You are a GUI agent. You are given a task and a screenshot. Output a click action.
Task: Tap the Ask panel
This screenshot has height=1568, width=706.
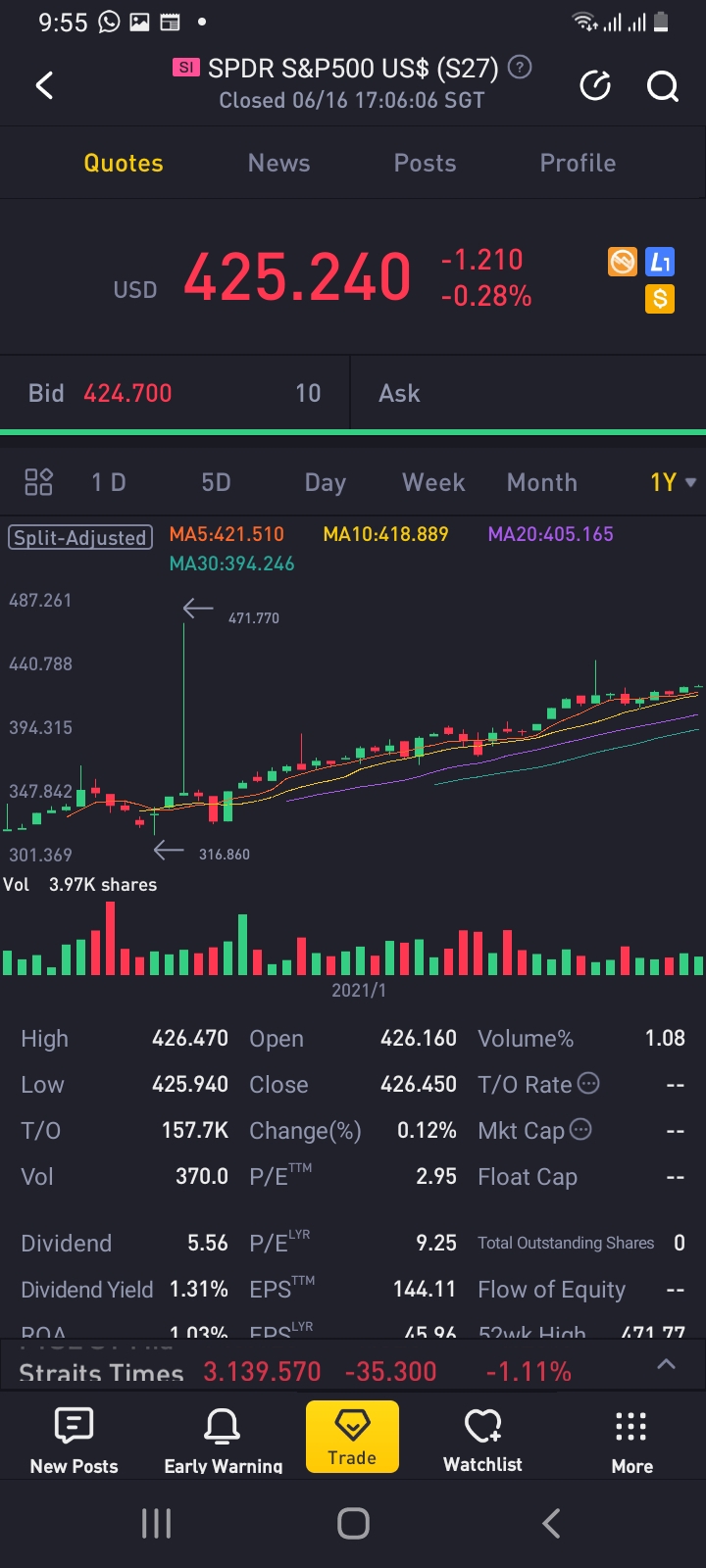(529, 393)
